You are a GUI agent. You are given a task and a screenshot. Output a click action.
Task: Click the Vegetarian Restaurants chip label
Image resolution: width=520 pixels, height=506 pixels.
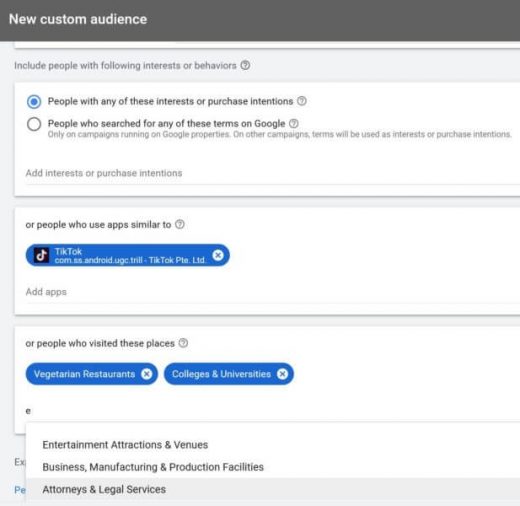coord(84,374)
